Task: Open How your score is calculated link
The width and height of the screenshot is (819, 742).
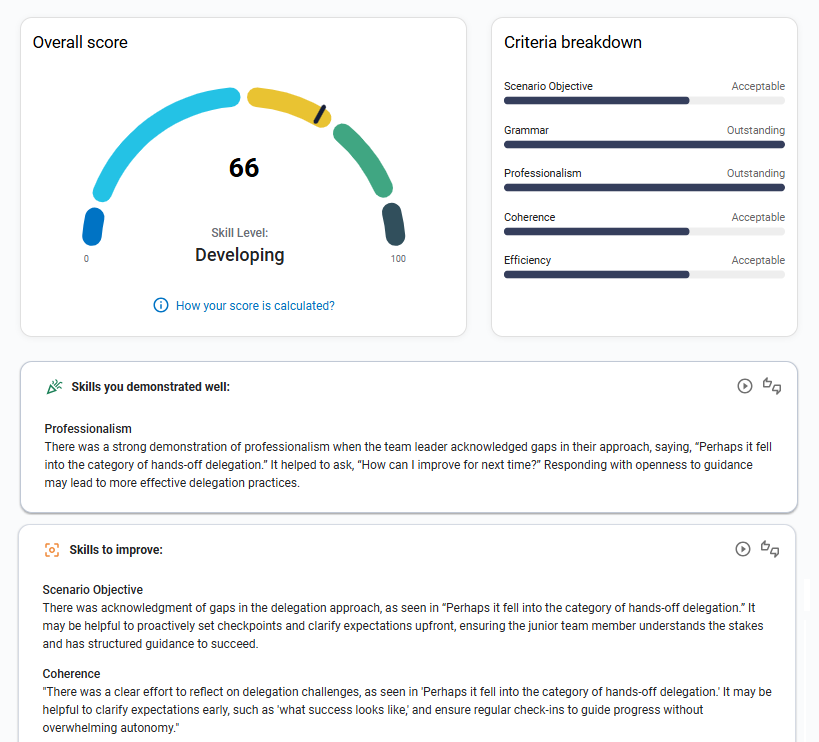Action: point(255,306)
